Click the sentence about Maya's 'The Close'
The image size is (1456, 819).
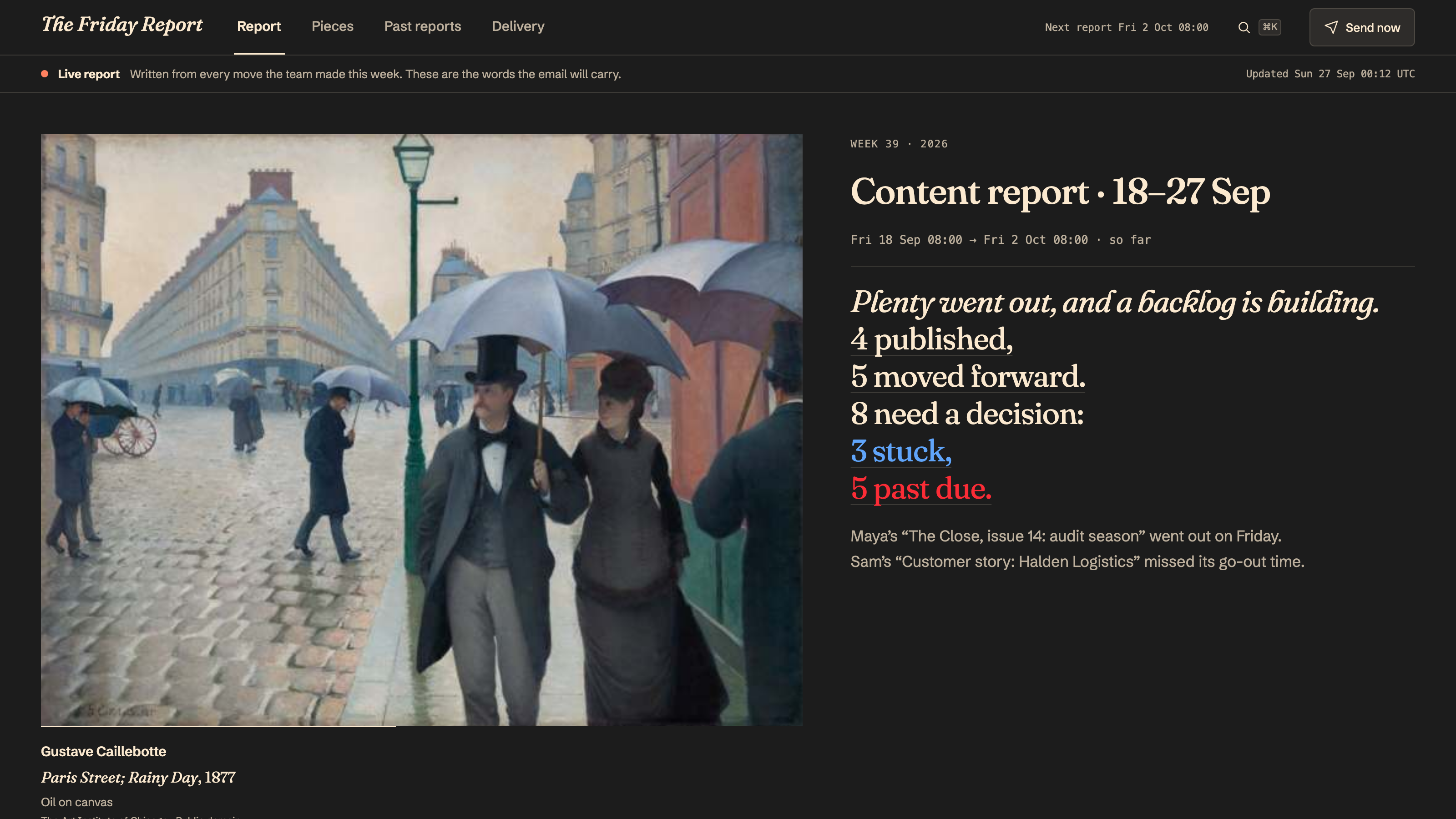(1066, 536)
